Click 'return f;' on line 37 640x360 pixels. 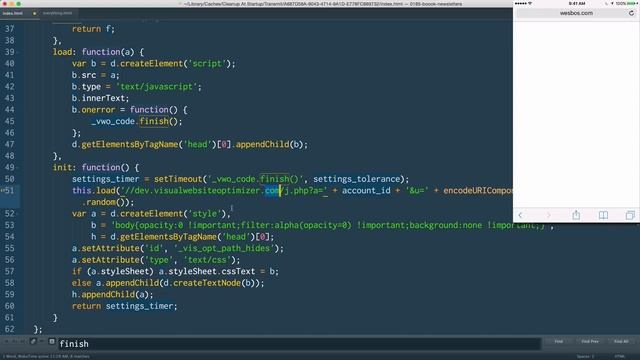tap(93, 29)
